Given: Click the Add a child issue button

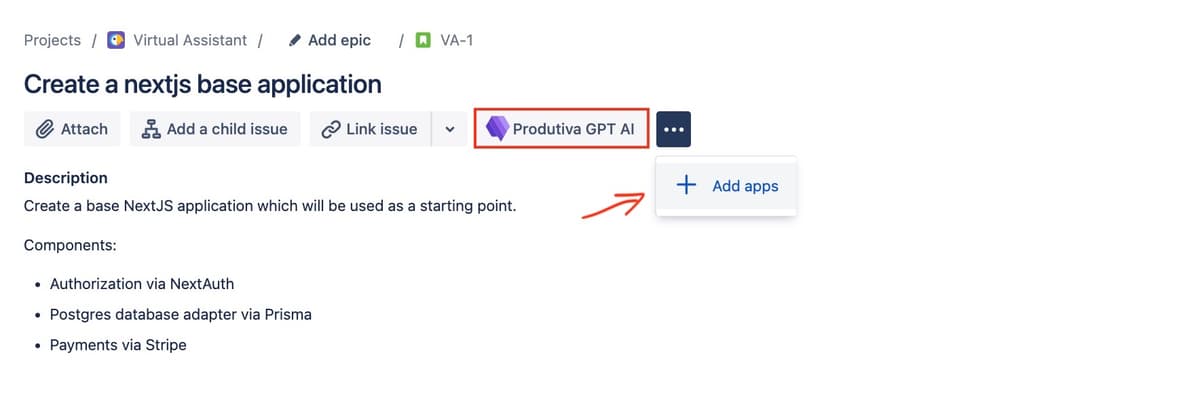Looking at the screenshot, I should coord(215,129).
